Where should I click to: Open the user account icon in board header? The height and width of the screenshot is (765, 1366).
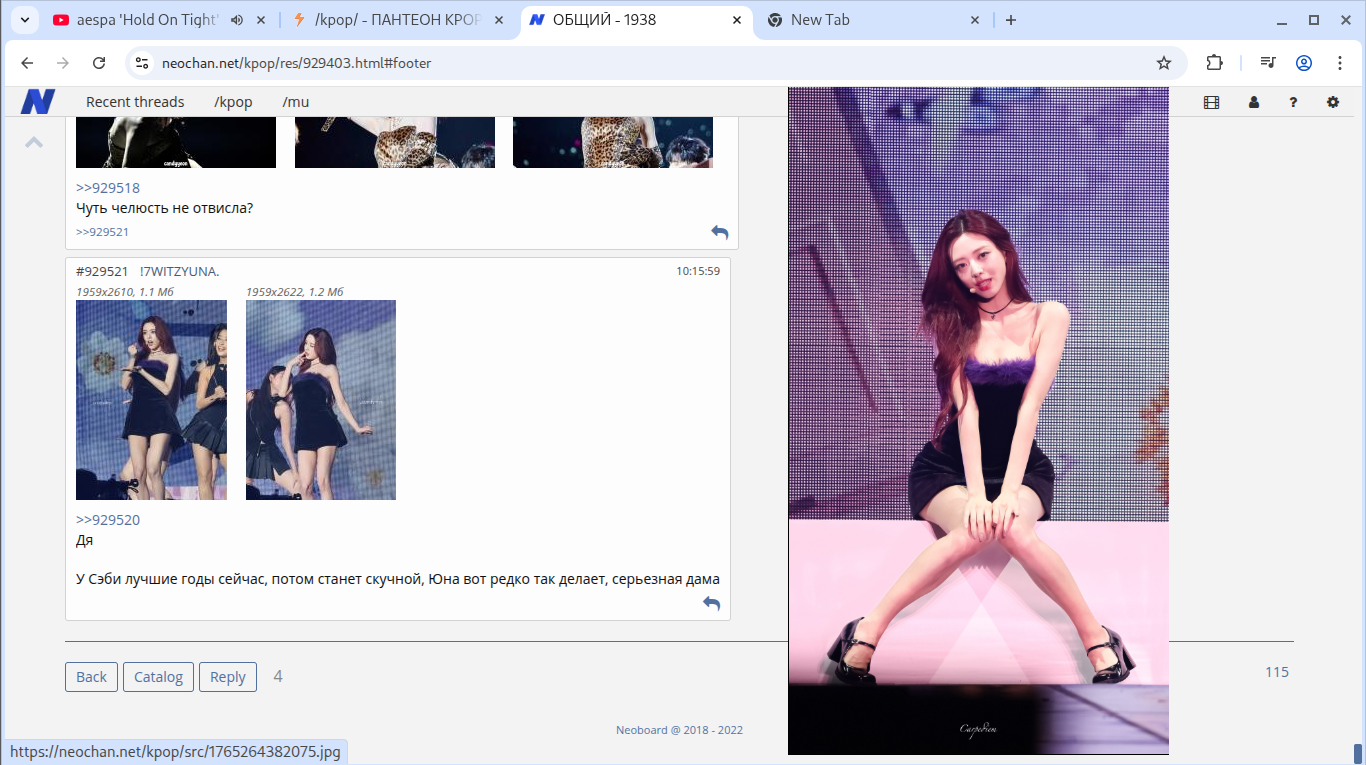tap(1254, 102)
